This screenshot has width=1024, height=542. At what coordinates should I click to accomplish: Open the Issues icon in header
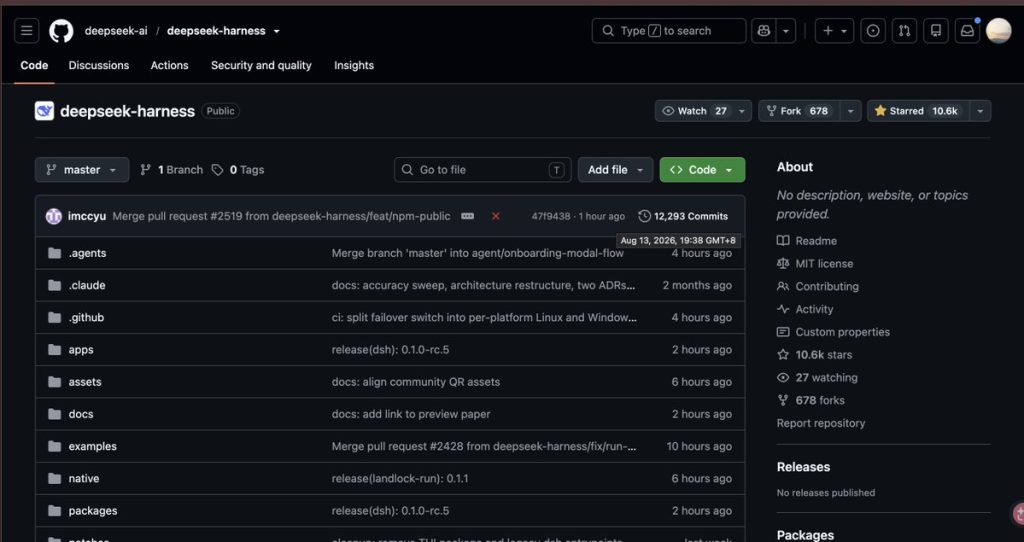[873, 31]
